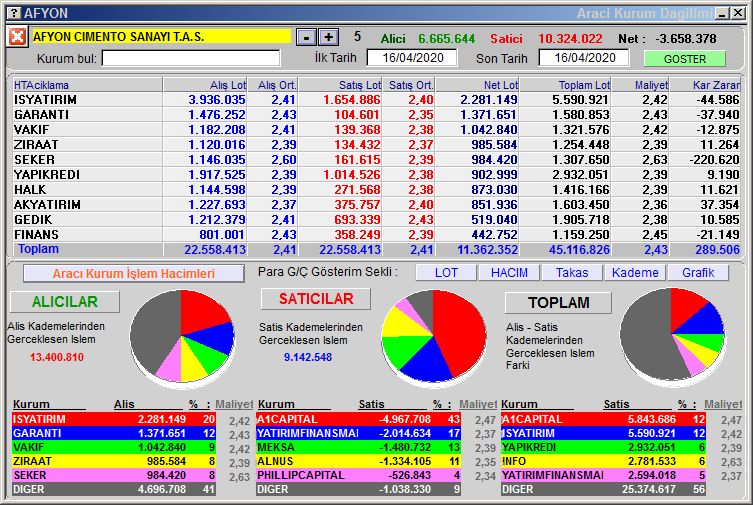Click the red SATICILAR button
753x505 pixels.
coord(315,299)
